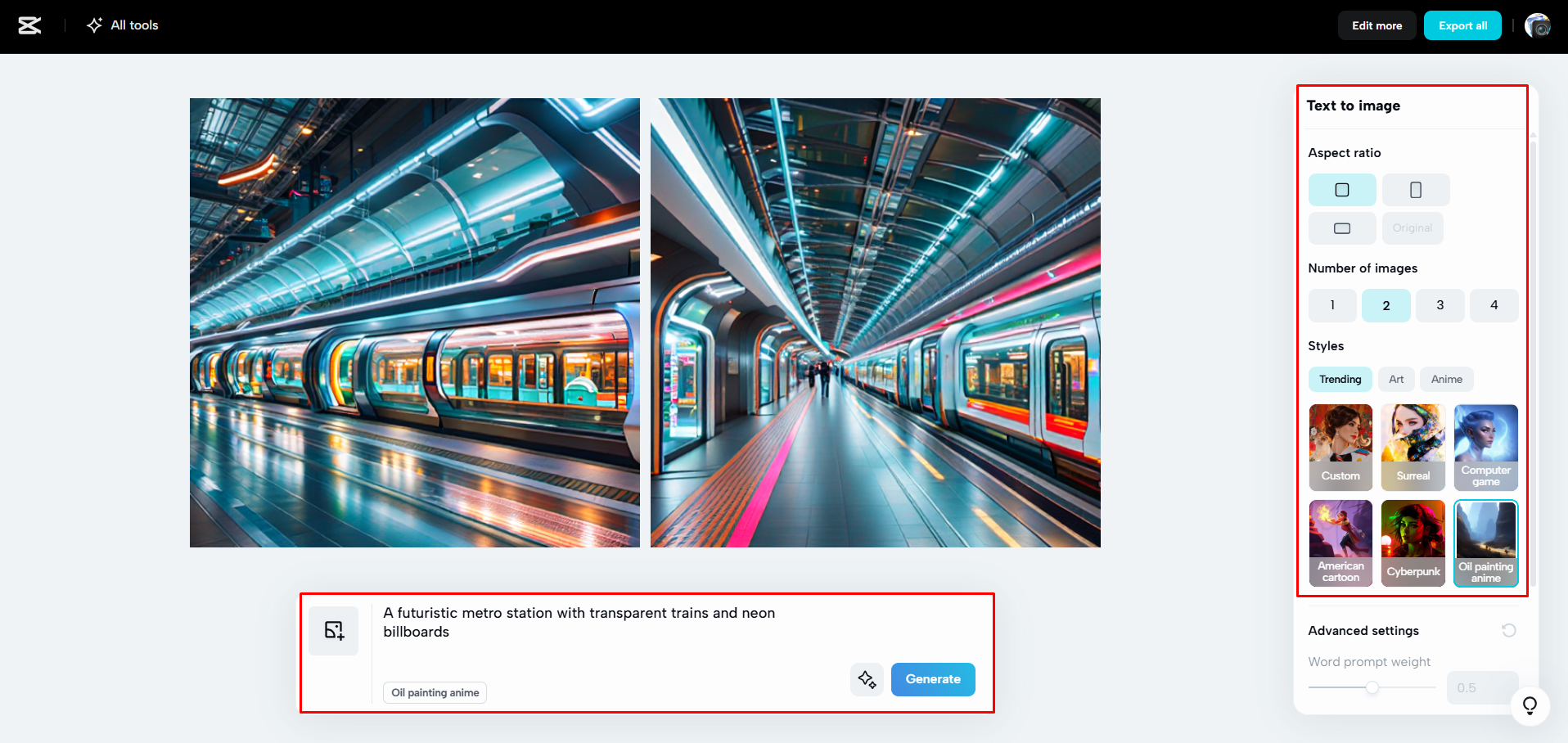Viewport: 1568px width, 743px height.
Task: Choose the Custom style thumbnail
Action: pyautogui.click(x=1340, y=448)
